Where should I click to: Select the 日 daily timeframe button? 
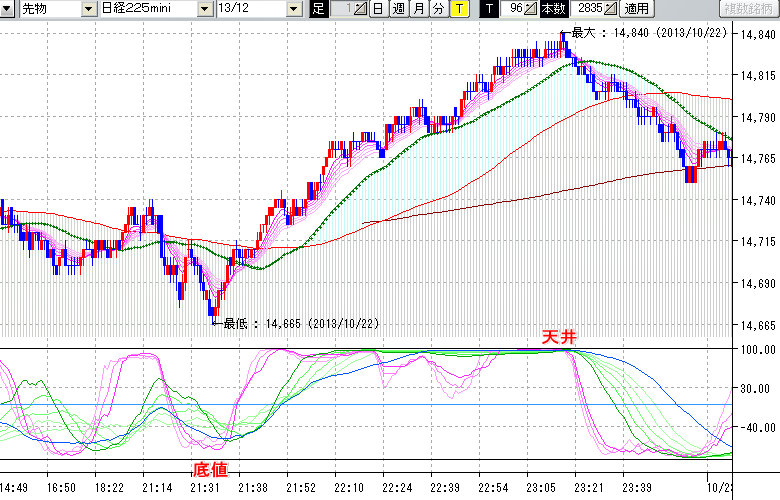pyautogui.click(x=379, y=8)
